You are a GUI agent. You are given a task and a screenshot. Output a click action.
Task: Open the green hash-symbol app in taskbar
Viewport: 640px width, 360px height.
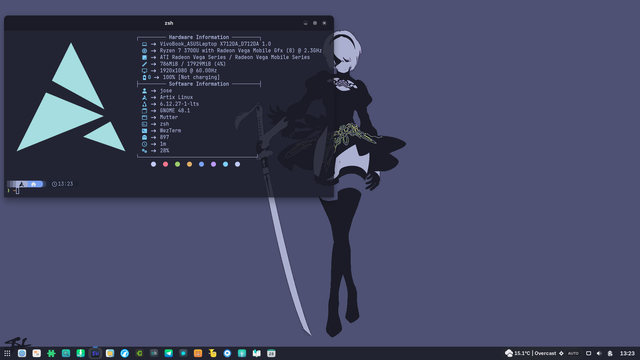pyautogui.click(x=51, y=353)
